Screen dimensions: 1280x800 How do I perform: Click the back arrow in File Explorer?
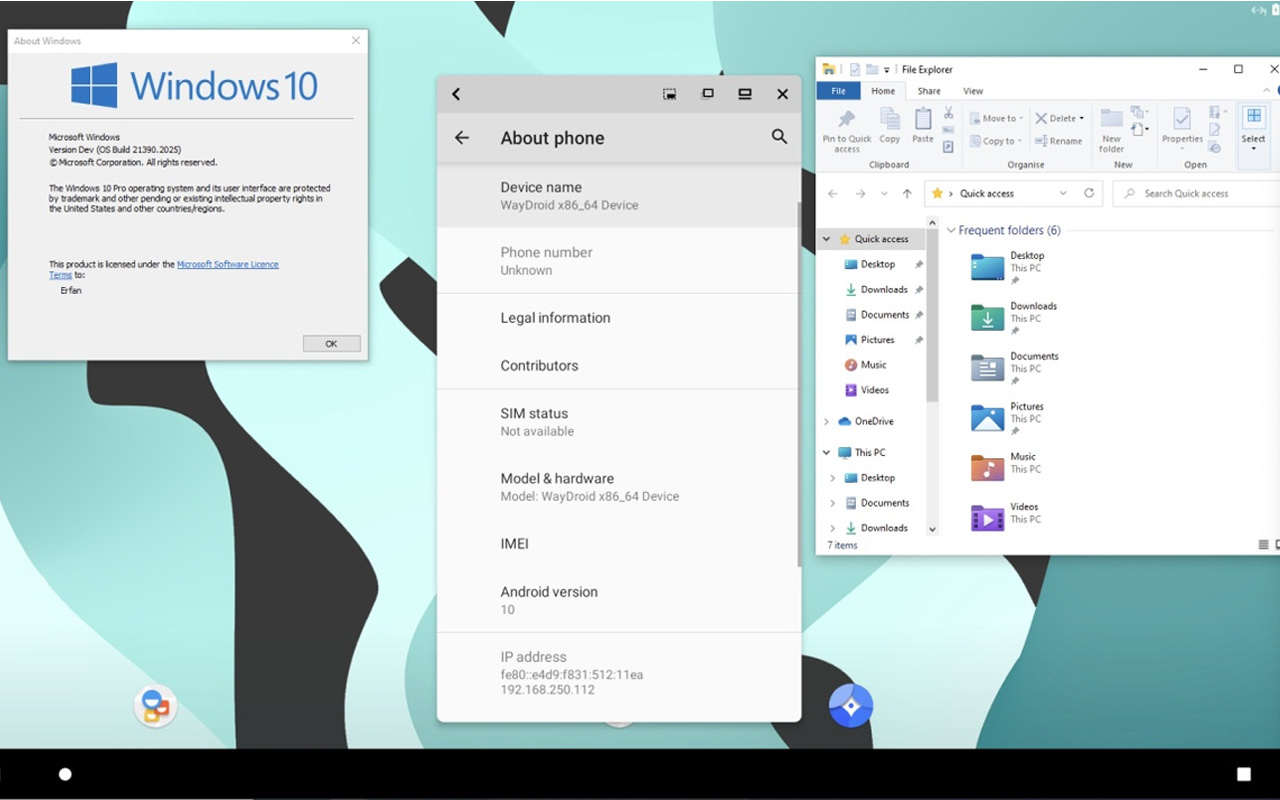(x=833, y=193)
